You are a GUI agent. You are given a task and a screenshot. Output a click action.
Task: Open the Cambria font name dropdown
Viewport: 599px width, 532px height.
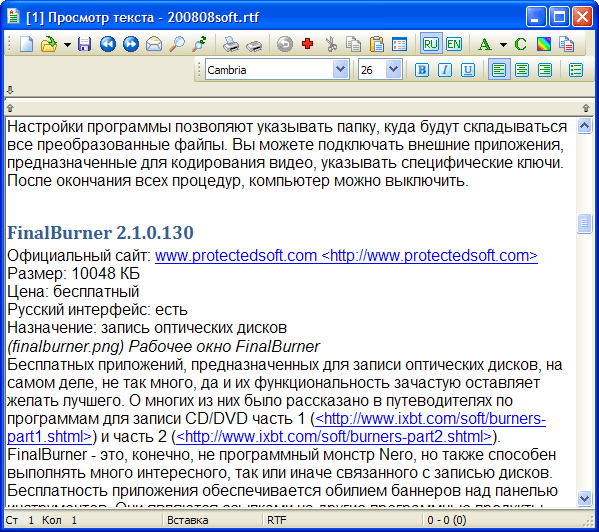340,70
